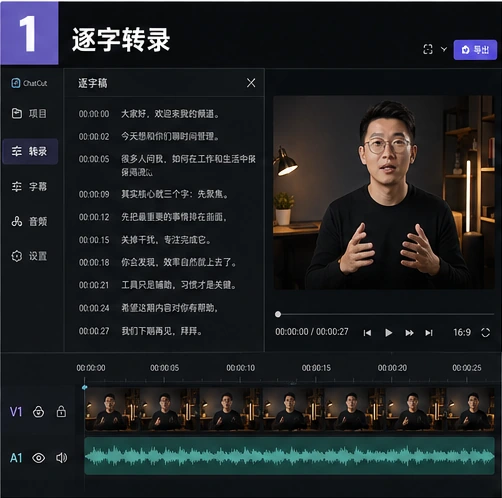Open 设置 from the sidebar

click(29, 256)
